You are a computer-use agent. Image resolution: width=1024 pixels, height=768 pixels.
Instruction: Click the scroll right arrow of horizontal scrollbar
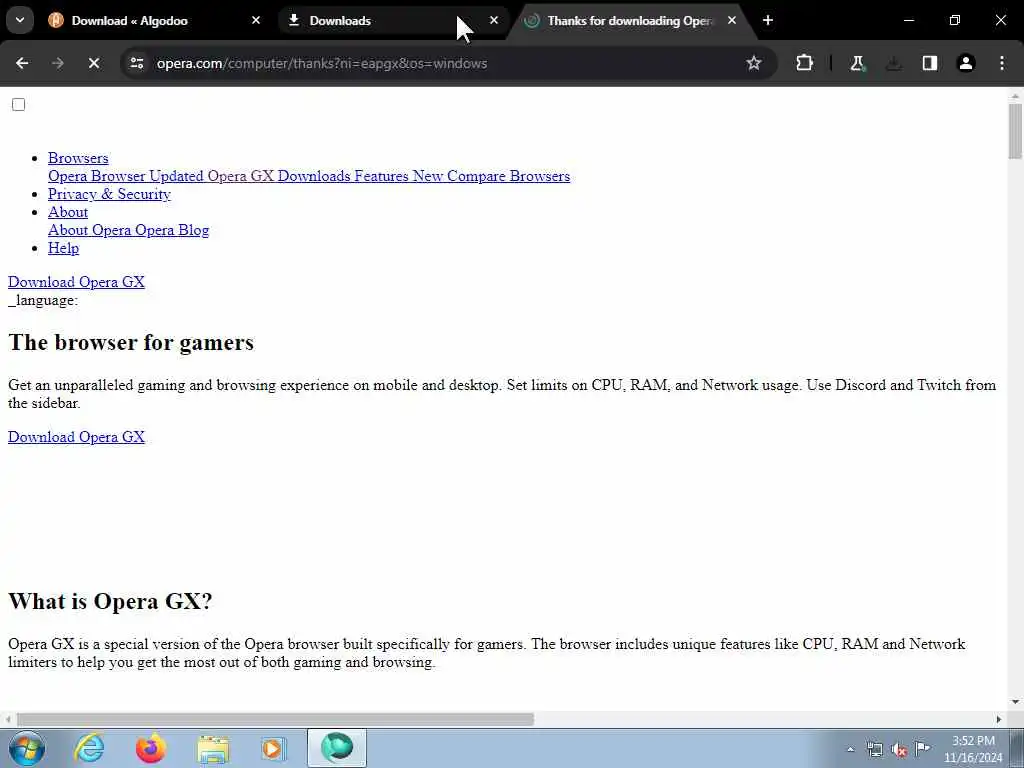(x=999, y=719)
